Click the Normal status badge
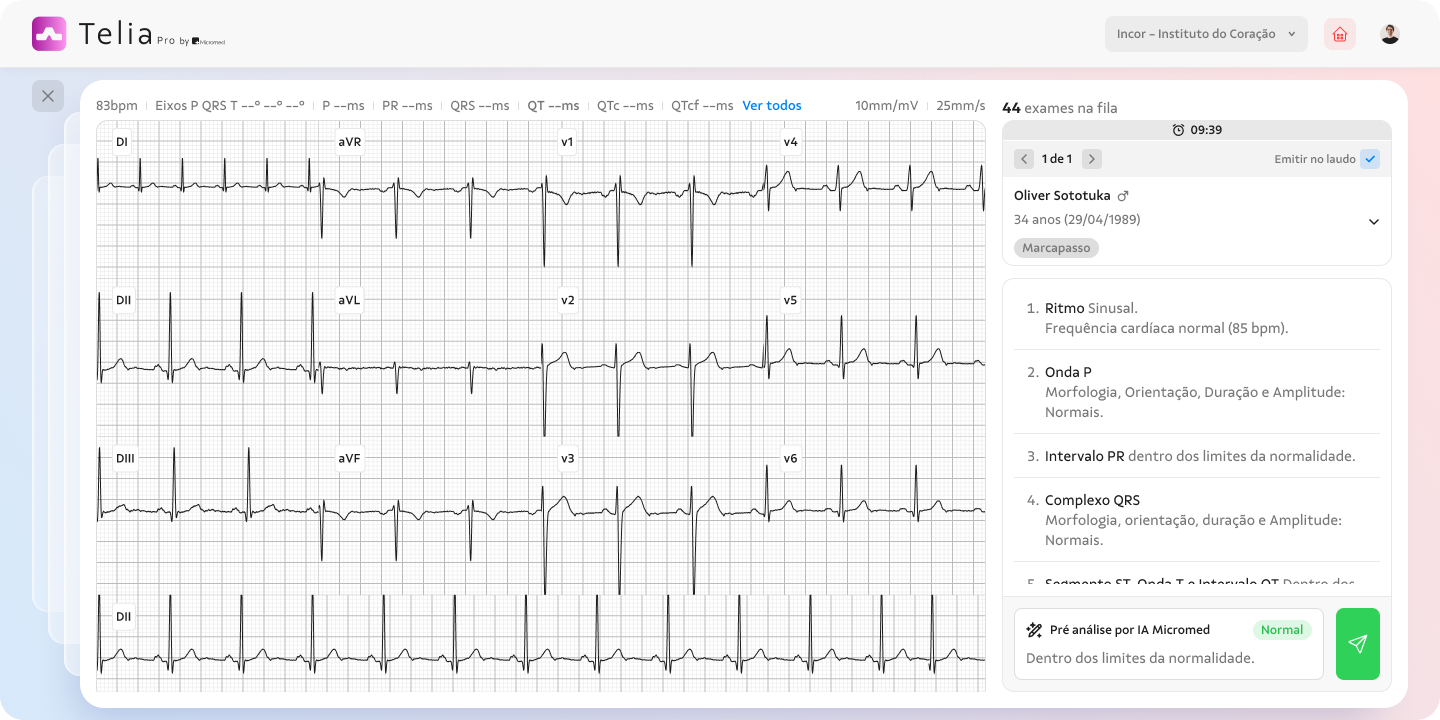 pyautogui.click(x=1281, y=630)
